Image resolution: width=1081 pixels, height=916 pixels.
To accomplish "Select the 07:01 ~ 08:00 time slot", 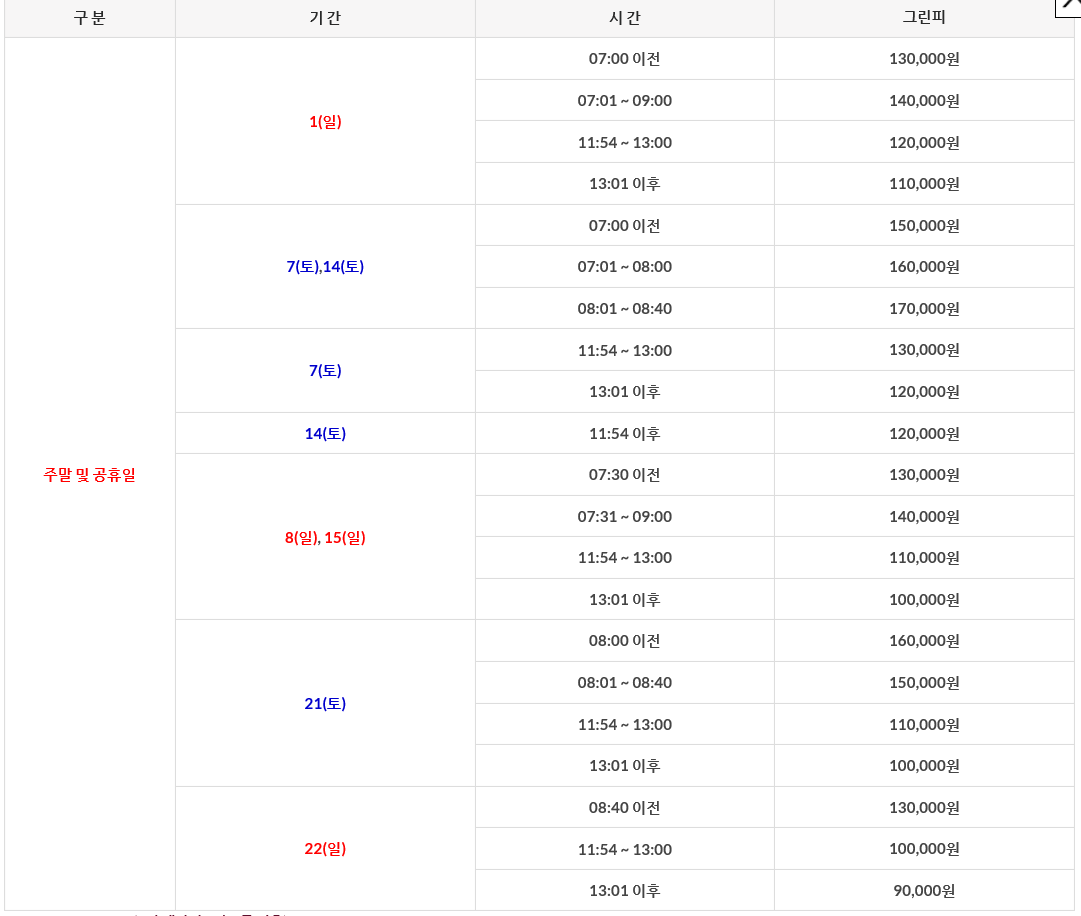I will click(624, 267).
